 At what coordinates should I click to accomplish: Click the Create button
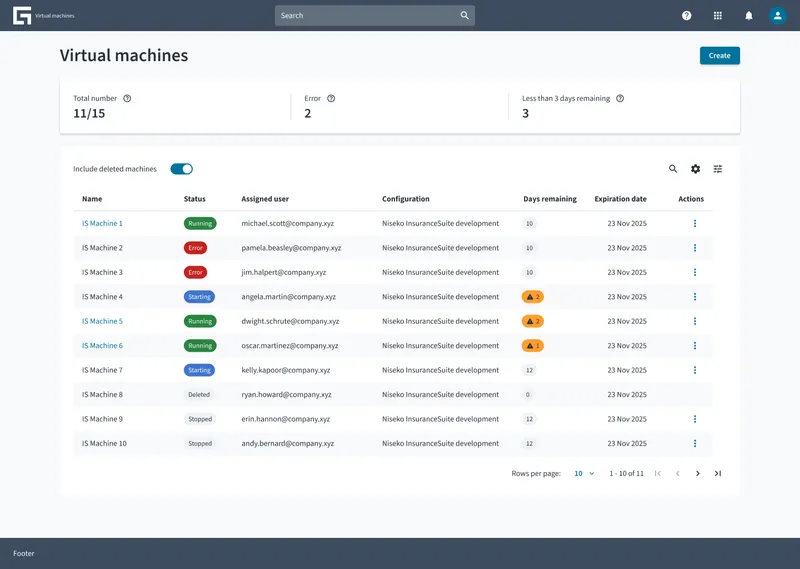click(x=719, y=56)
